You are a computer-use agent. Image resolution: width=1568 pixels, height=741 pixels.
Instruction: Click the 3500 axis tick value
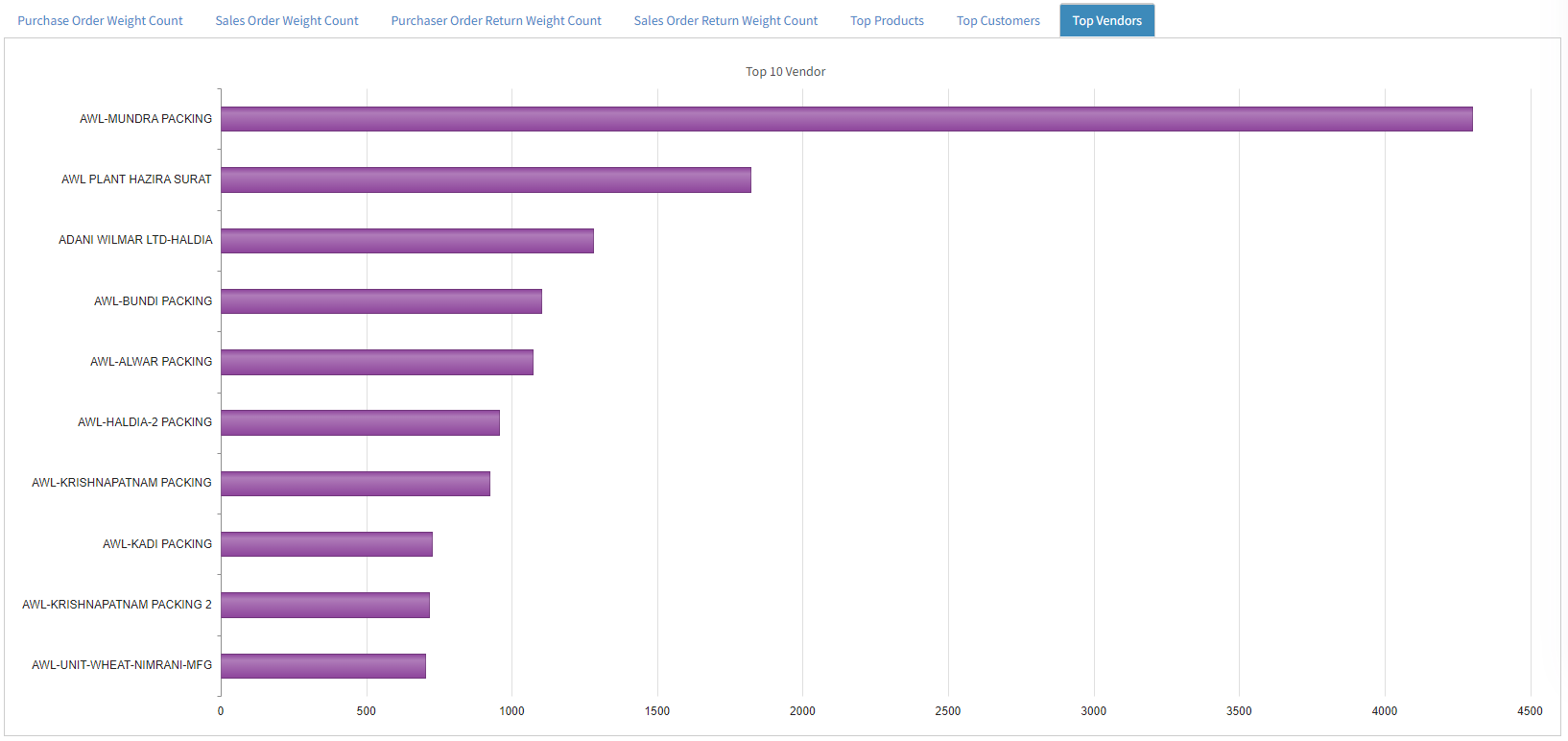1239,711
